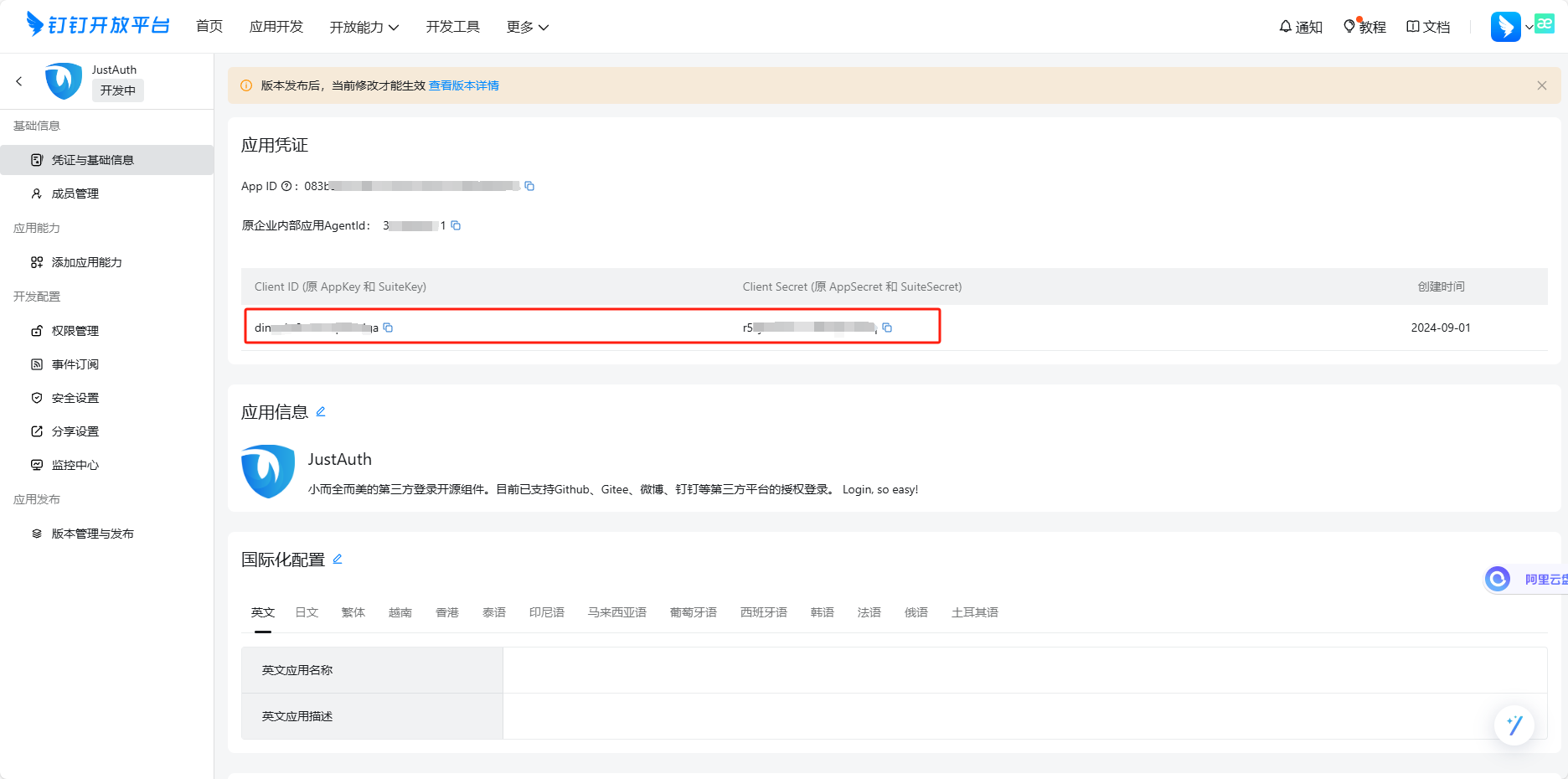
Task: Switch to the 法语 language tab
Action: 869,612
